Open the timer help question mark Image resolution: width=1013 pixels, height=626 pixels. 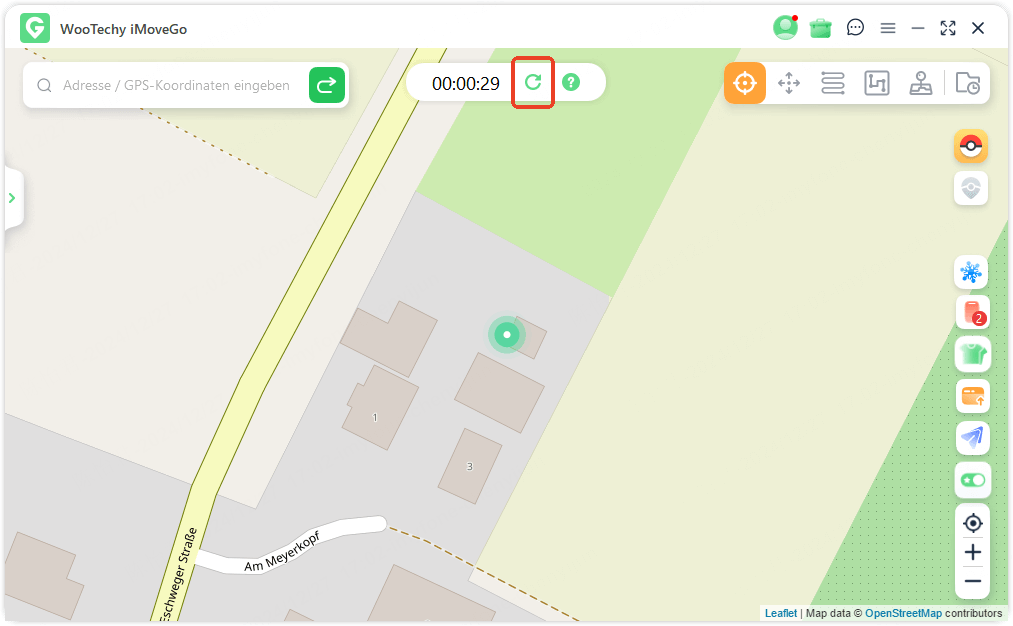point(571,82)
